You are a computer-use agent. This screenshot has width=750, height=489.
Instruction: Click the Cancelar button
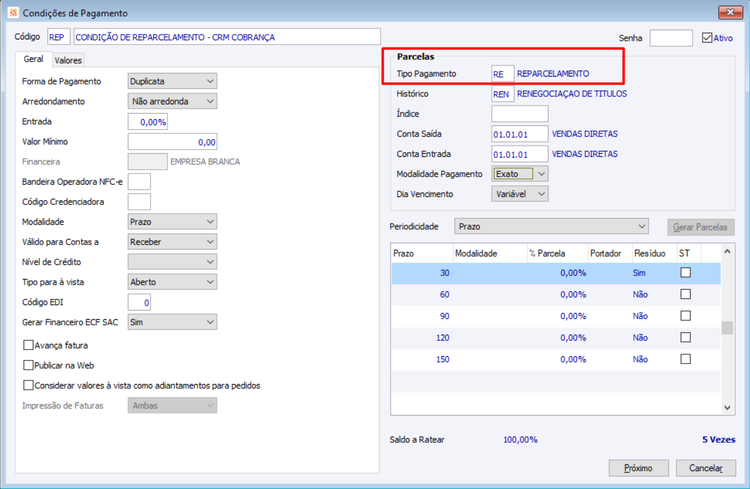[x=706, y=468]
